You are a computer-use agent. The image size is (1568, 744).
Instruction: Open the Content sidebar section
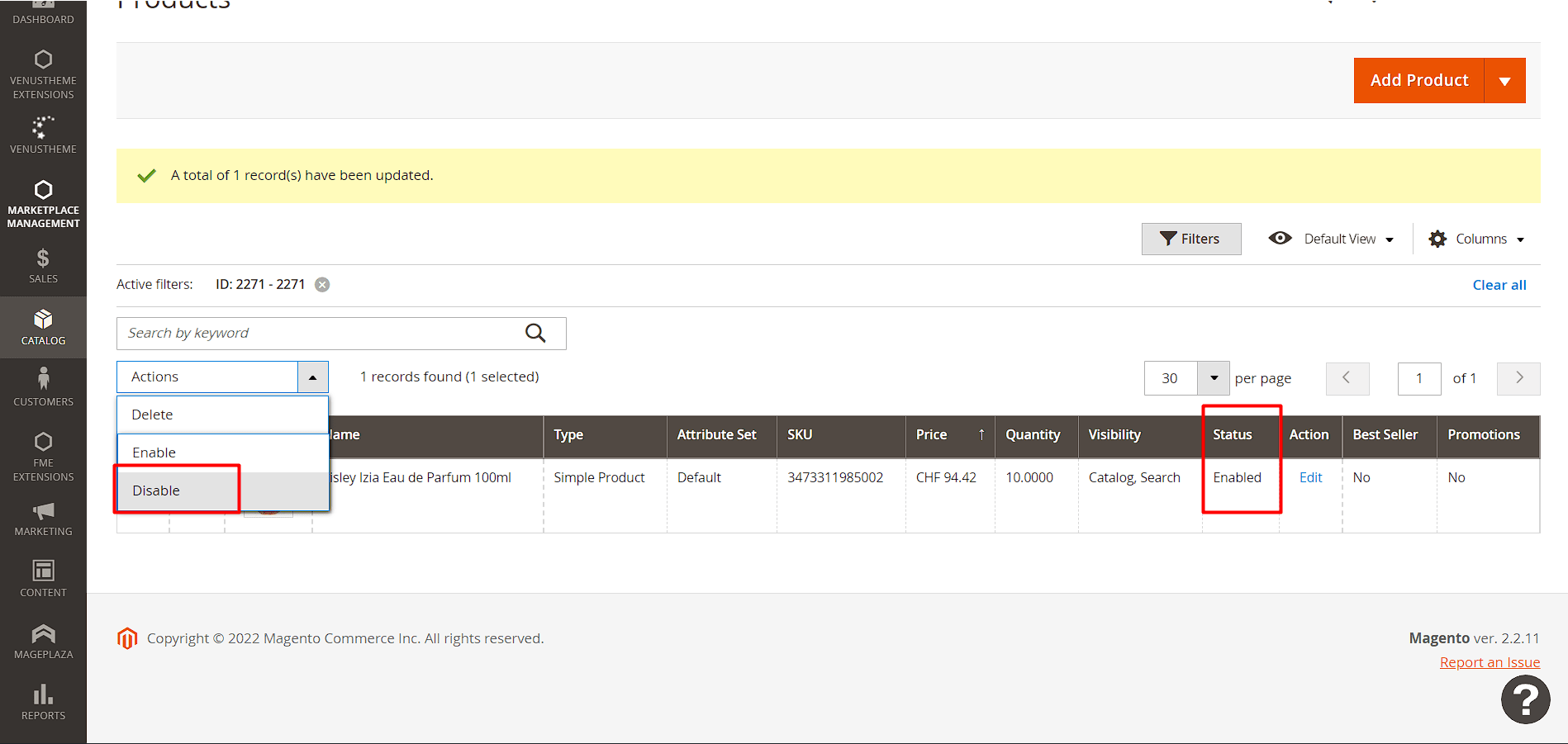(43, 578)
